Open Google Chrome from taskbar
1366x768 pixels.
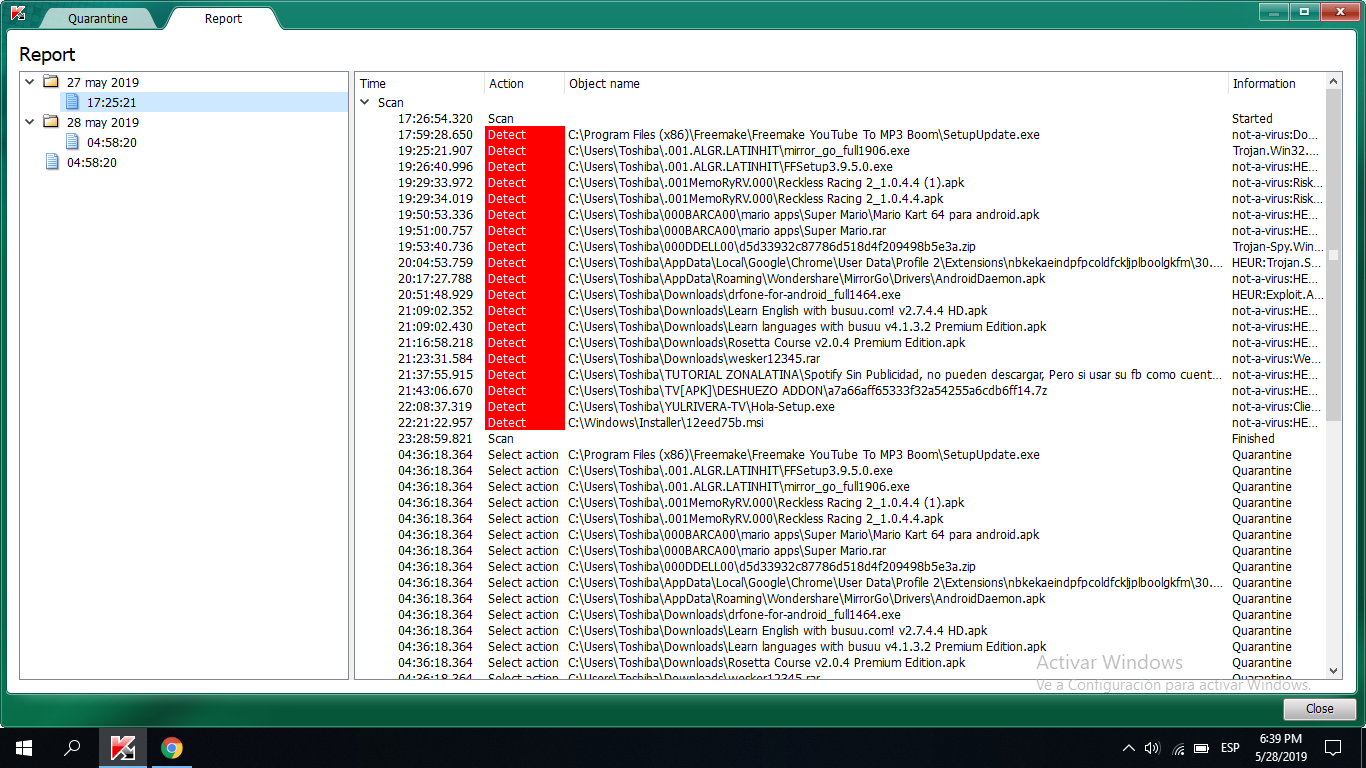172,748
